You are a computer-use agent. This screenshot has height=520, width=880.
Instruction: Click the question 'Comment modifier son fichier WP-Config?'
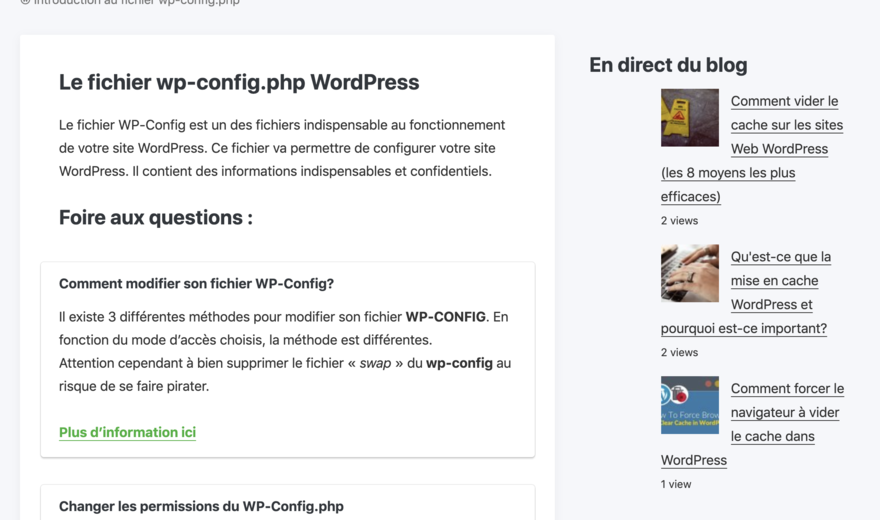196,284
